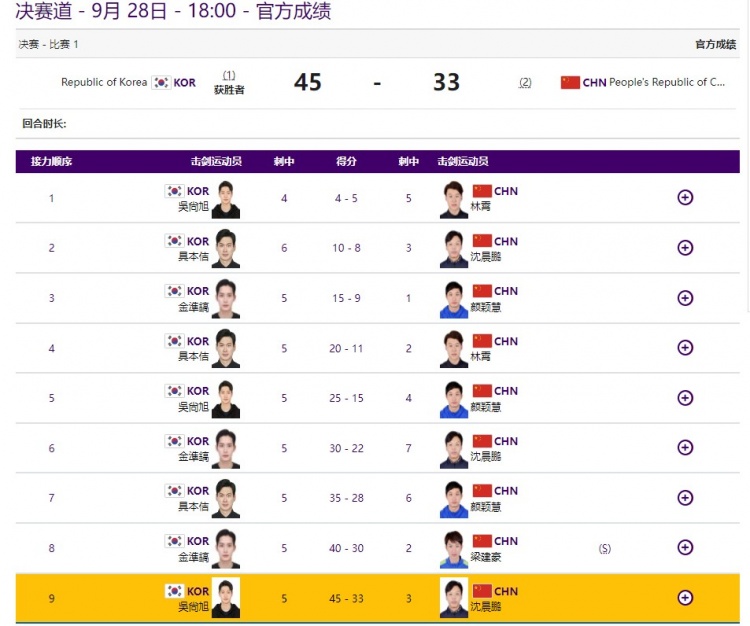This screenshot has width=750, height=626.
Task: Expand relay leg 7 details plus icon
Action: pos(685,498)
